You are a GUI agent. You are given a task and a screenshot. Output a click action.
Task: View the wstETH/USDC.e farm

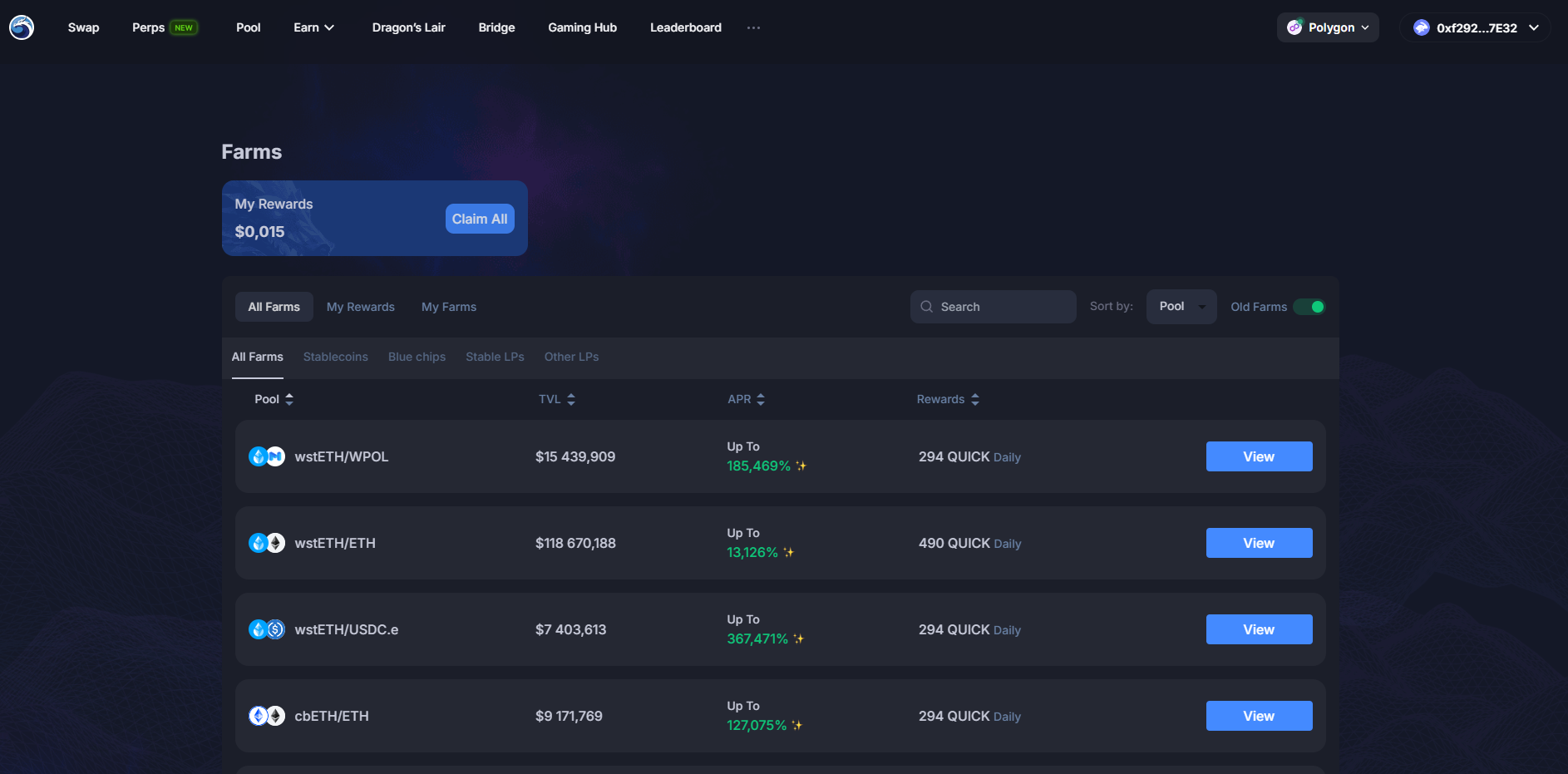1260,629
